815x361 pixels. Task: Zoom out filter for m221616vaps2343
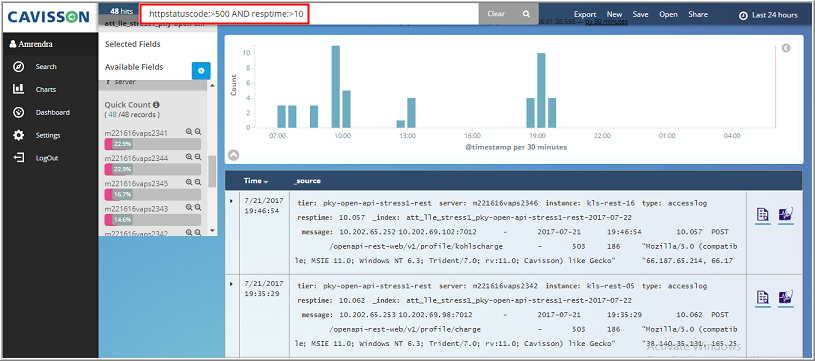pos(198,207)
